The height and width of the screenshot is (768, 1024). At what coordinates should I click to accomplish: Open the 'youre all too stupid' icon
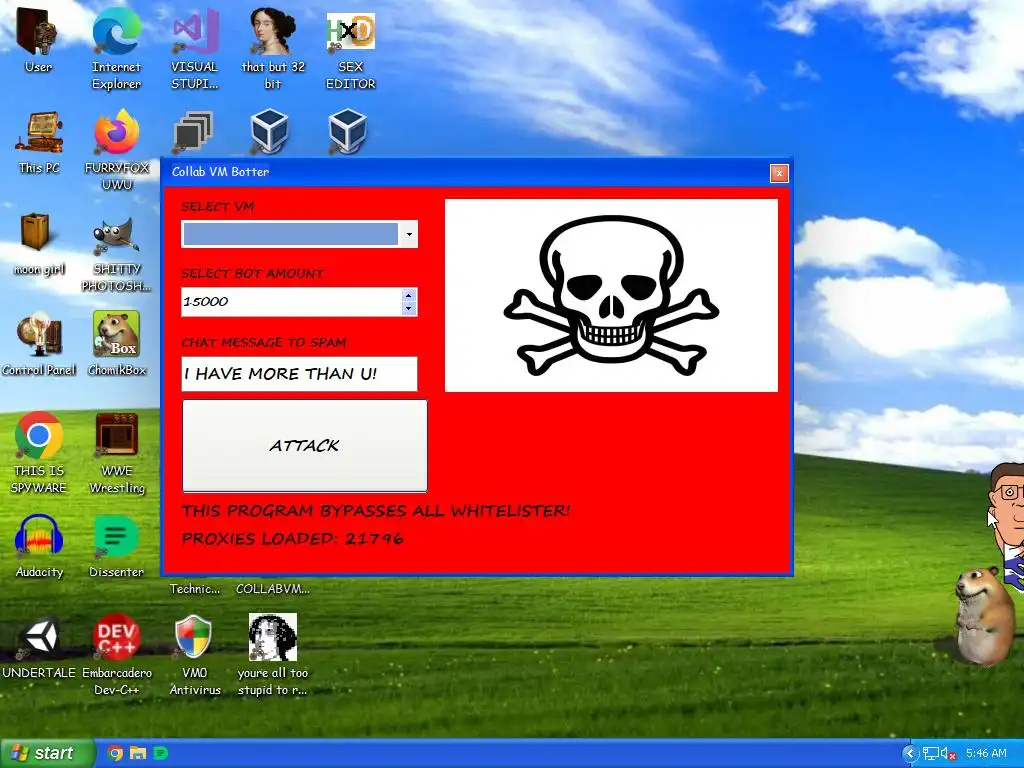[x=272, y=654]
